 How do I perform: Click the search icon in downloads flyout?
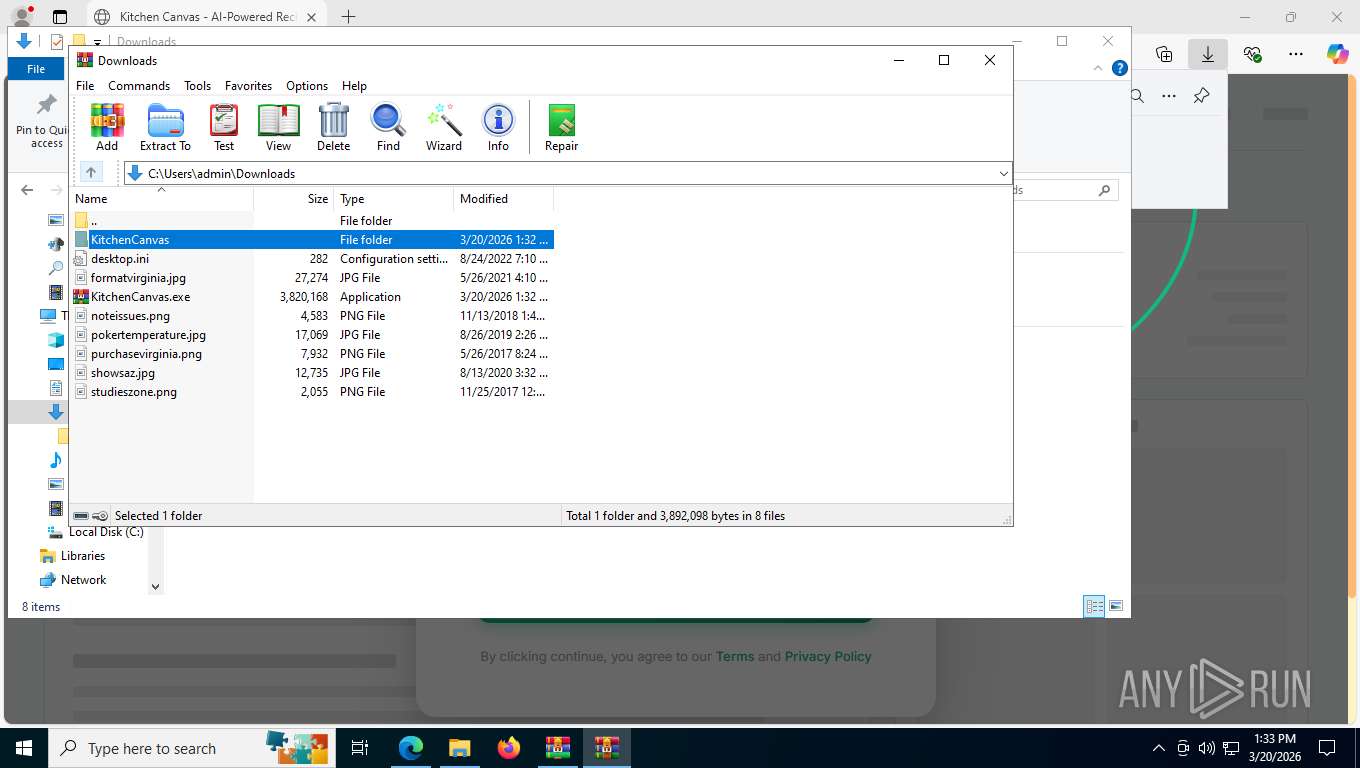[1137, 96]
